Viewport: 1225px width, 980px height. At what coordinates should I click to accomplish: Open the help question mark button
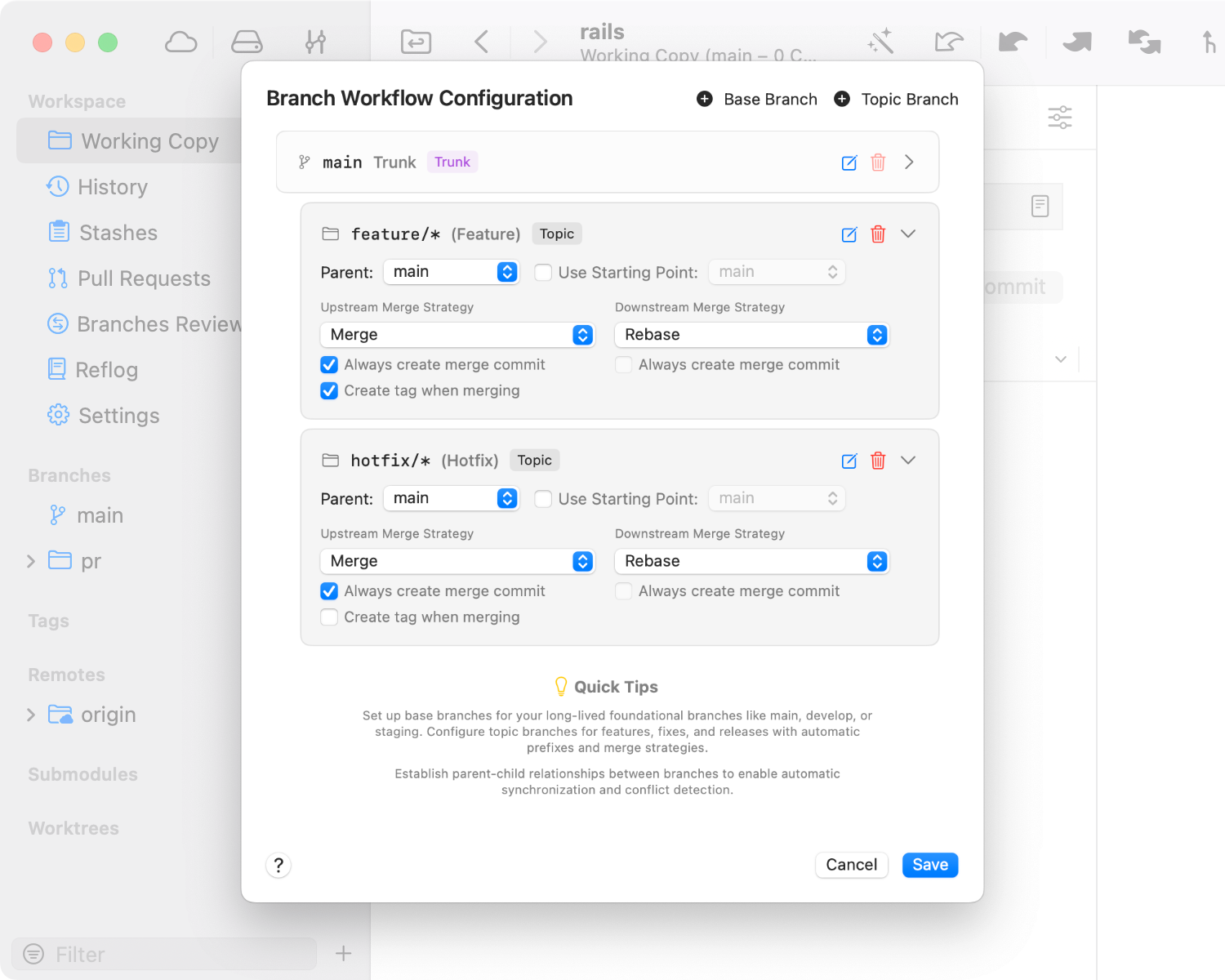278,865
